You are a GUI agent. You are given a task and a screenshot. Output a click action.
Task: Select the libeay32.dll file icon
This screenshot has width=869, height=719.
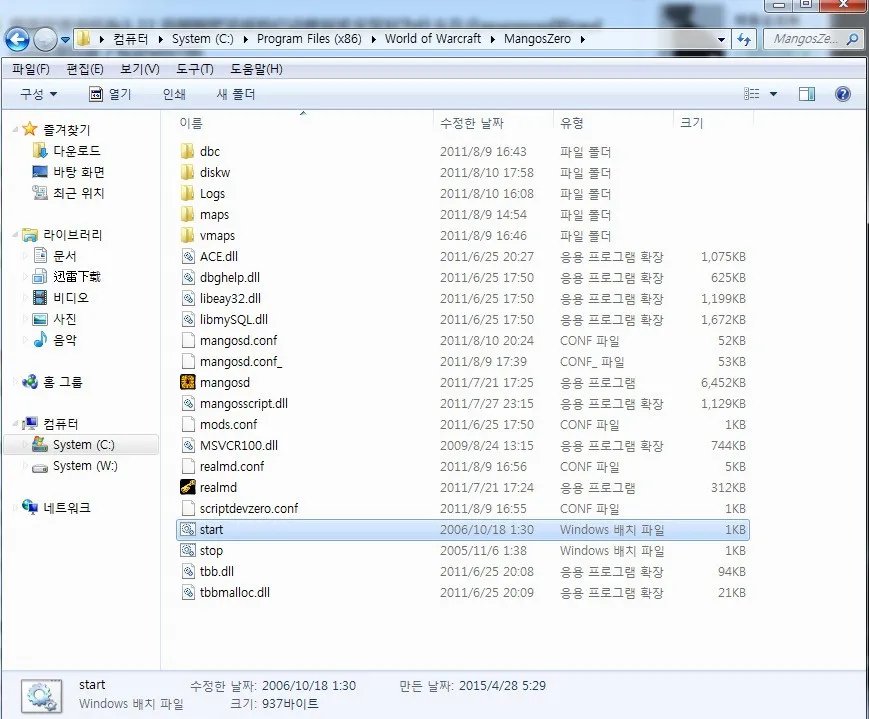(x=188, y=298)
